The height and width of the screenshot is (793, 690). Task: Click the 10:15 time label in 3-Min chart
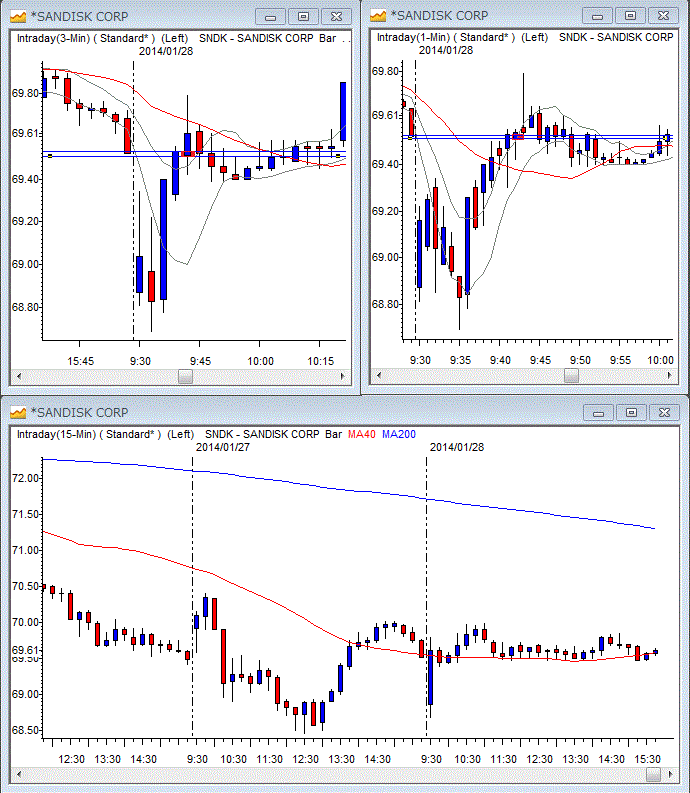pyautogui.click(x=321, y=361)
